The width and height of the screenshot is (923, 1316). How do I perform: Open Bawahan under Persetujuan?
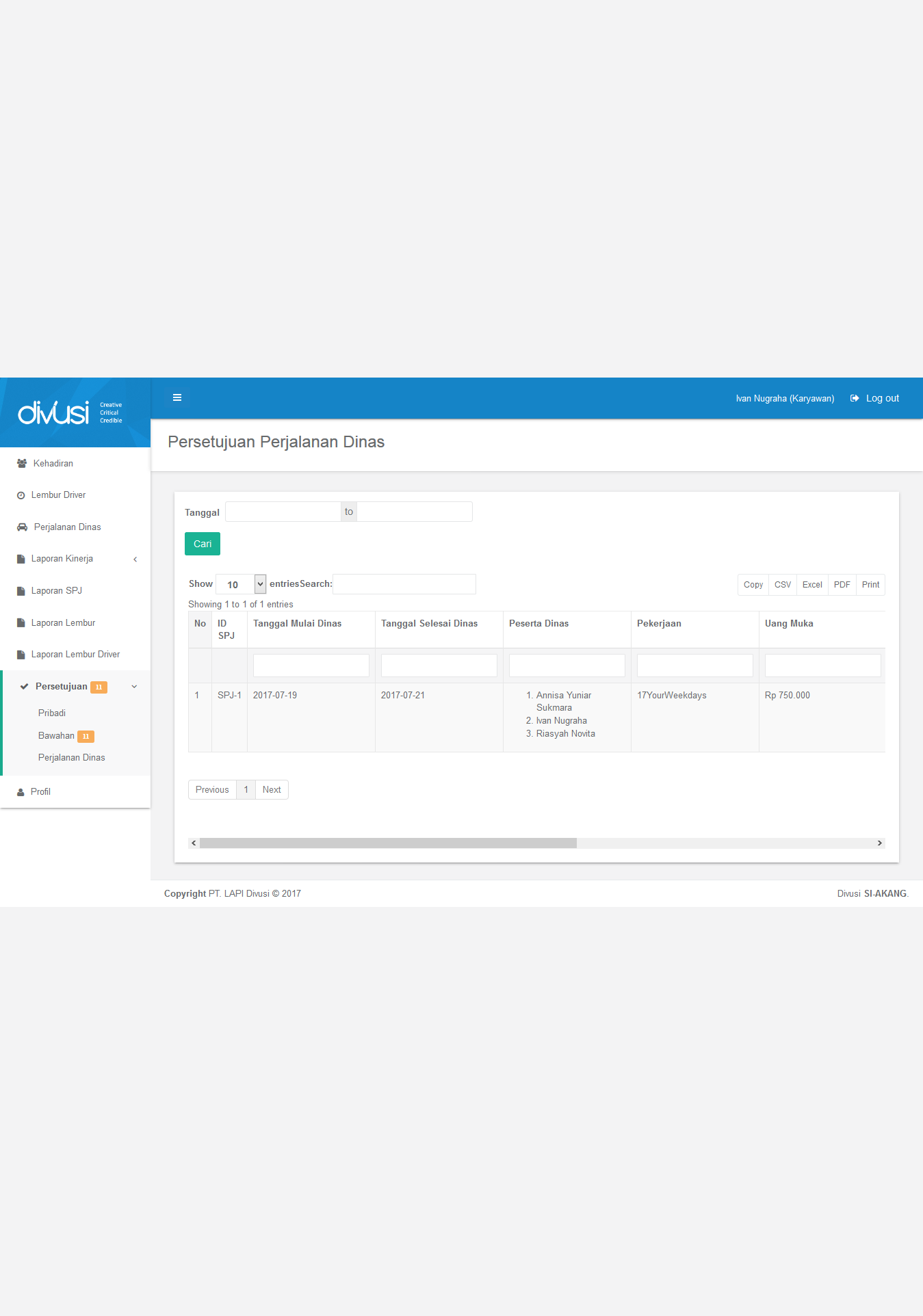[57, 735]
